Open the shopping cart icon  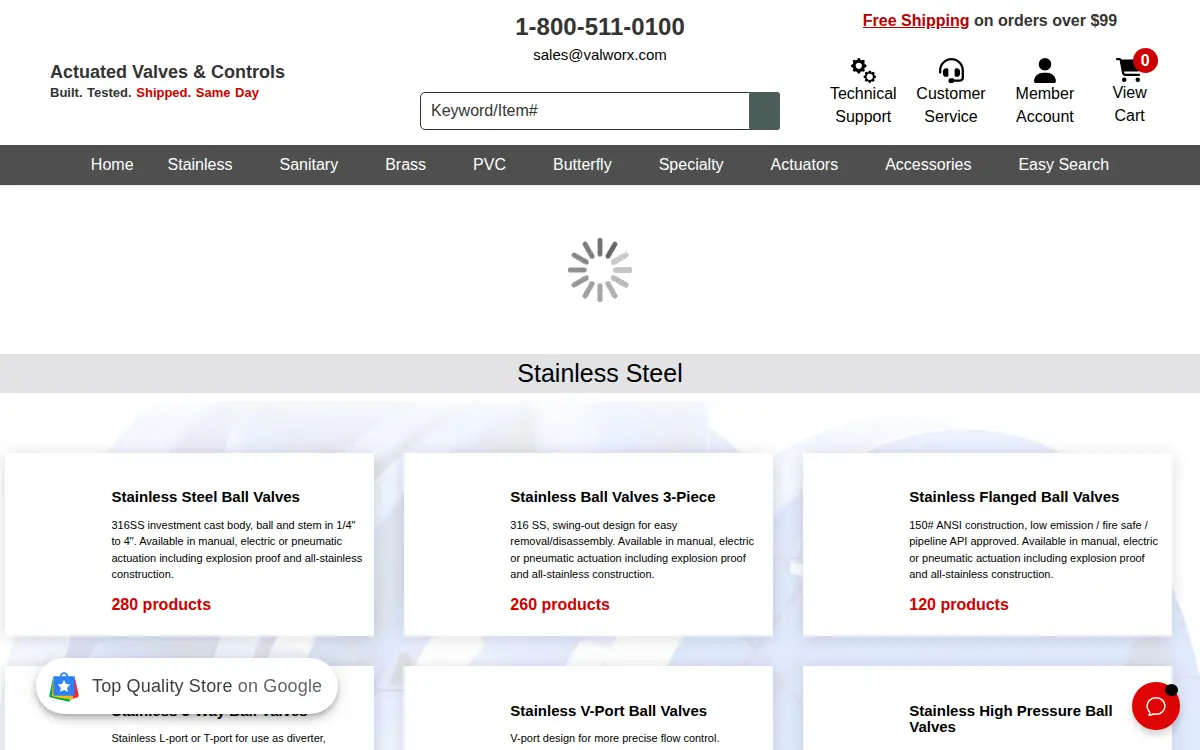(1129, 70)
